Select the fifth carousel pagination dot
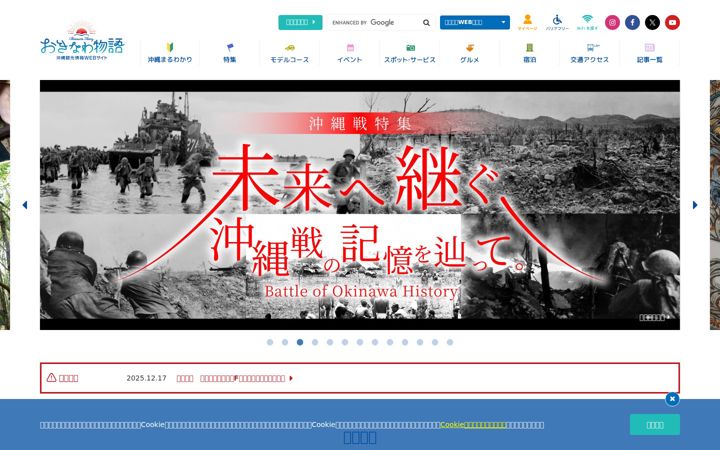 (330, 342)
